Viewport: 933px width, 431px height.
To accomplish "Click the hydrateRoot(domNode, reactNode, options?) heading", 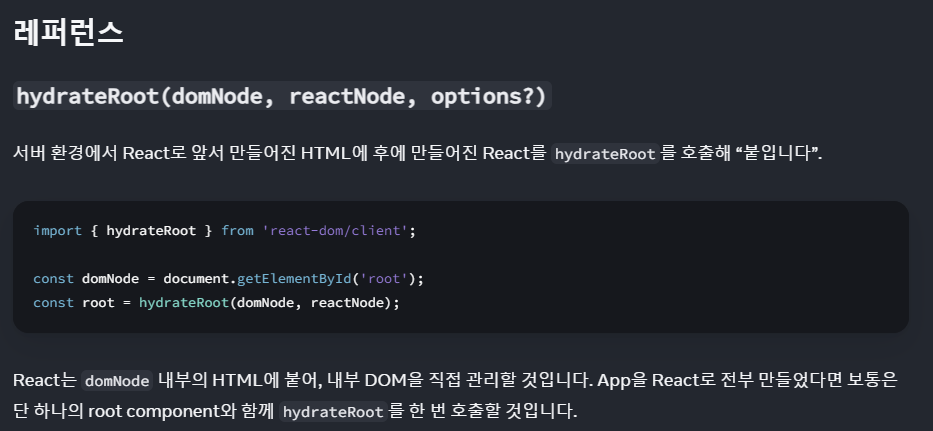I will pos(282,96).
